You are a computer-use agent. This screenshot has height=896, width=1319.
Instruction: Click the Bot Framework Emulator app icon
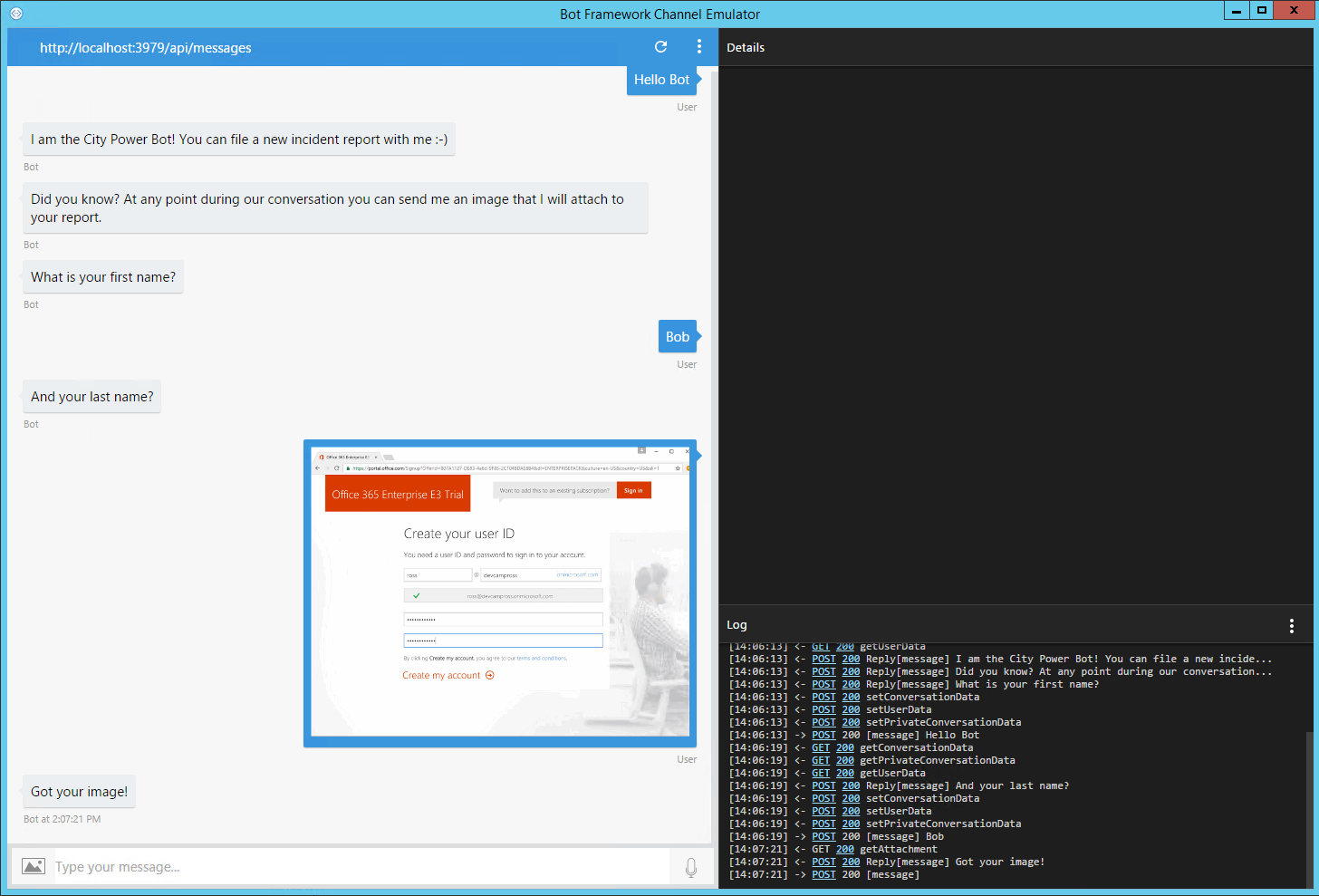coord(15,14)
